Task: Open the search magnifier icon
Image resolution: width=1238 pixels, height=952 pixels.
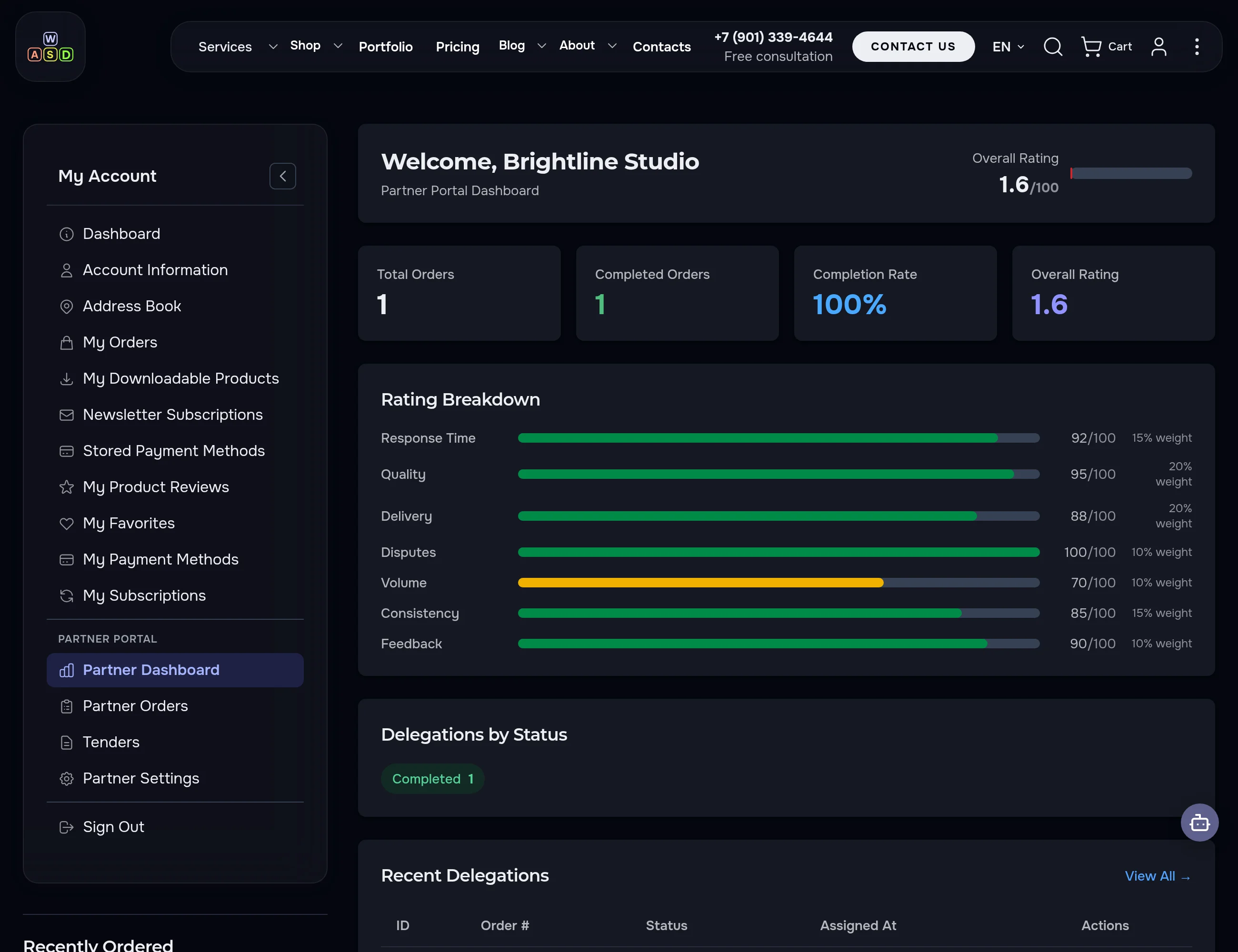Action: point(1053,47)
